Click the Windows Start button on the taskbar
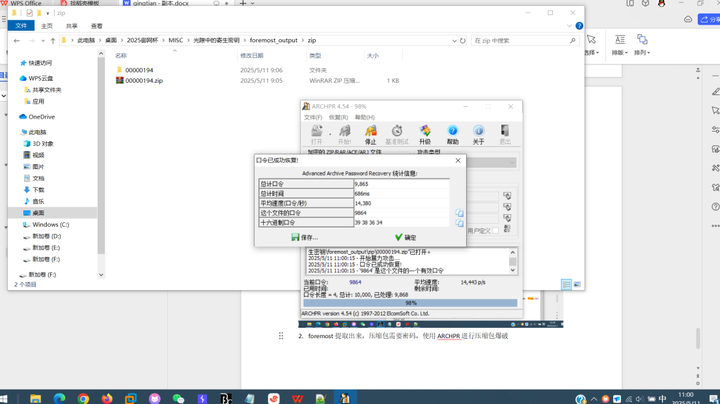 (x=4, y=398)
